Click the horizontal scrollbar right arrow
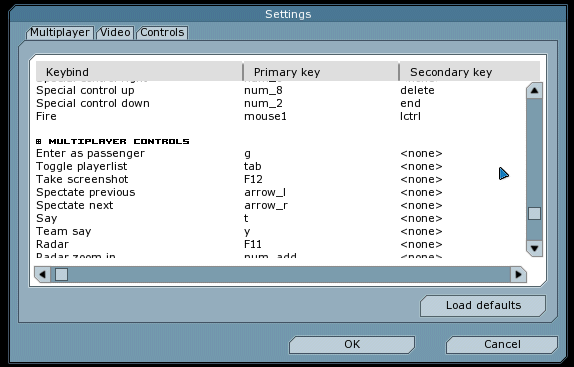The height and width of the screenshot is (367, 574). tap(518, 274)
